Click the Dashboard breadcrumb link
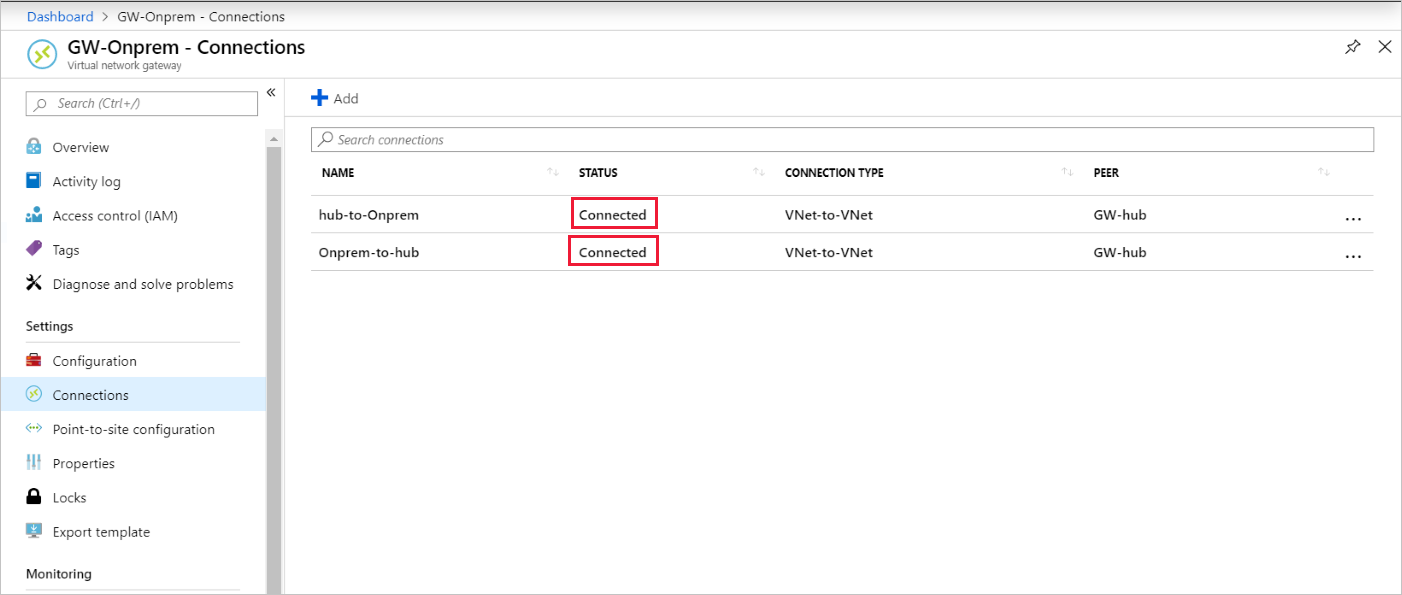 (60, 16)
